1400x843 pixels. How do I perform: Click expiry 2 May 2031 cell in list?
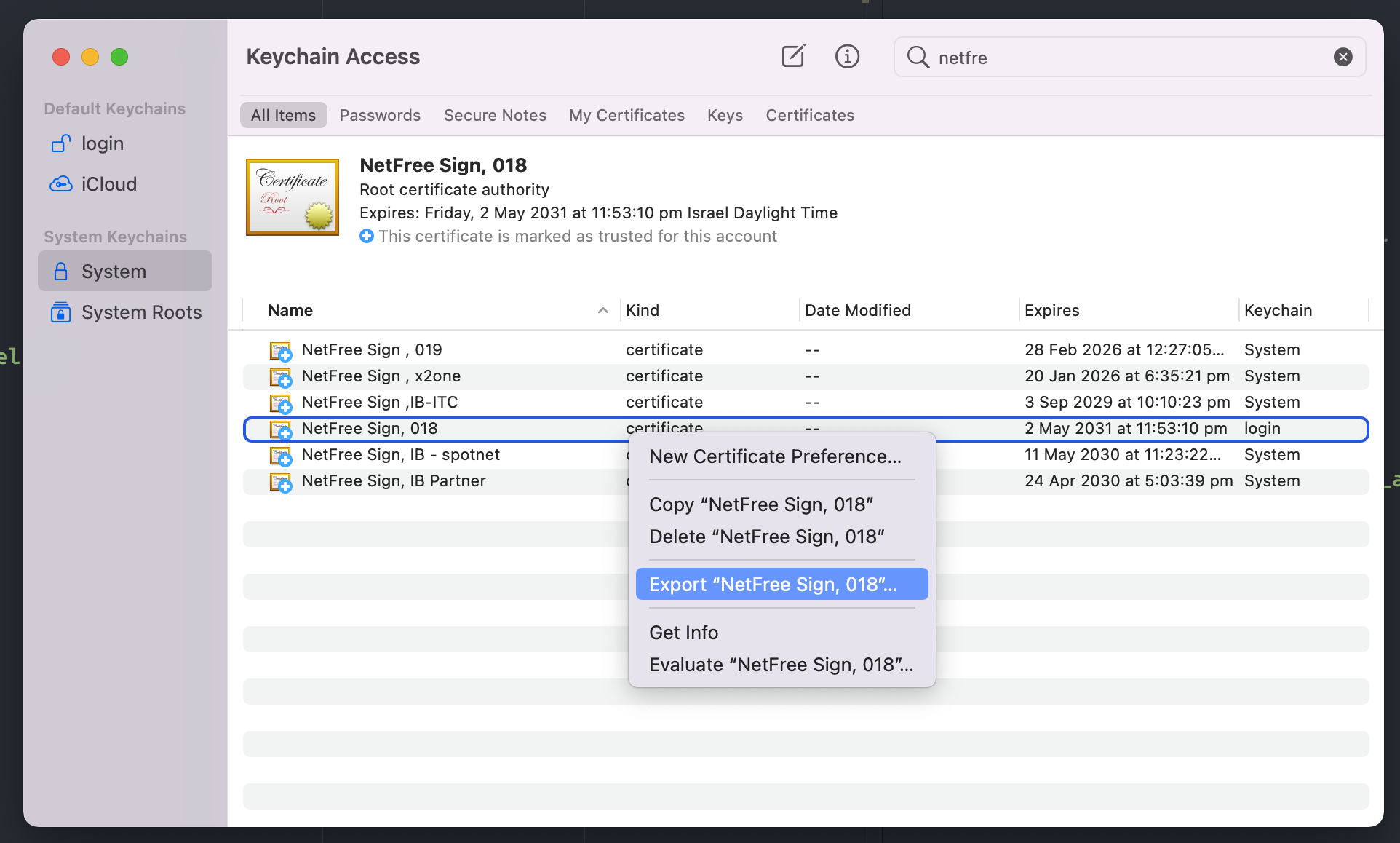pos(1126,429)
